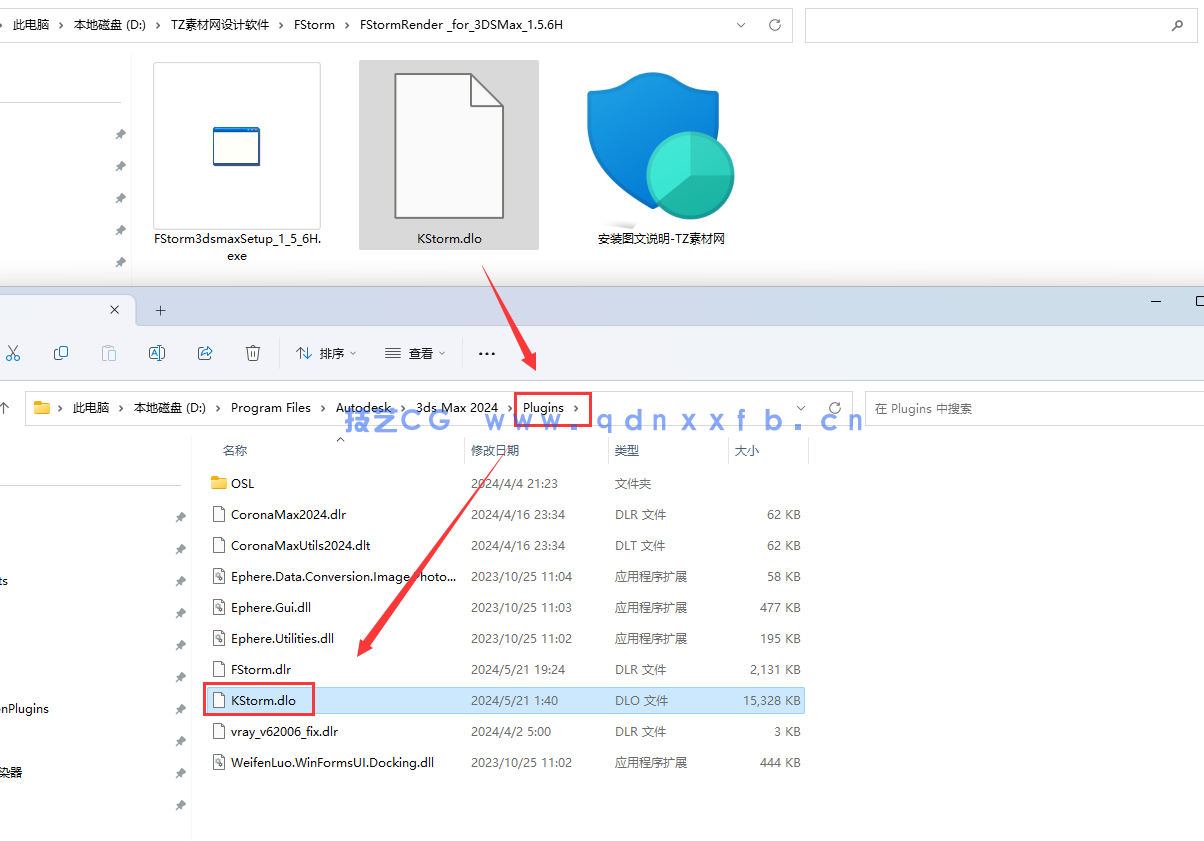Click the Rename icon in toolbar
Screen dimensions: 1204x841
tap(157, 353)
